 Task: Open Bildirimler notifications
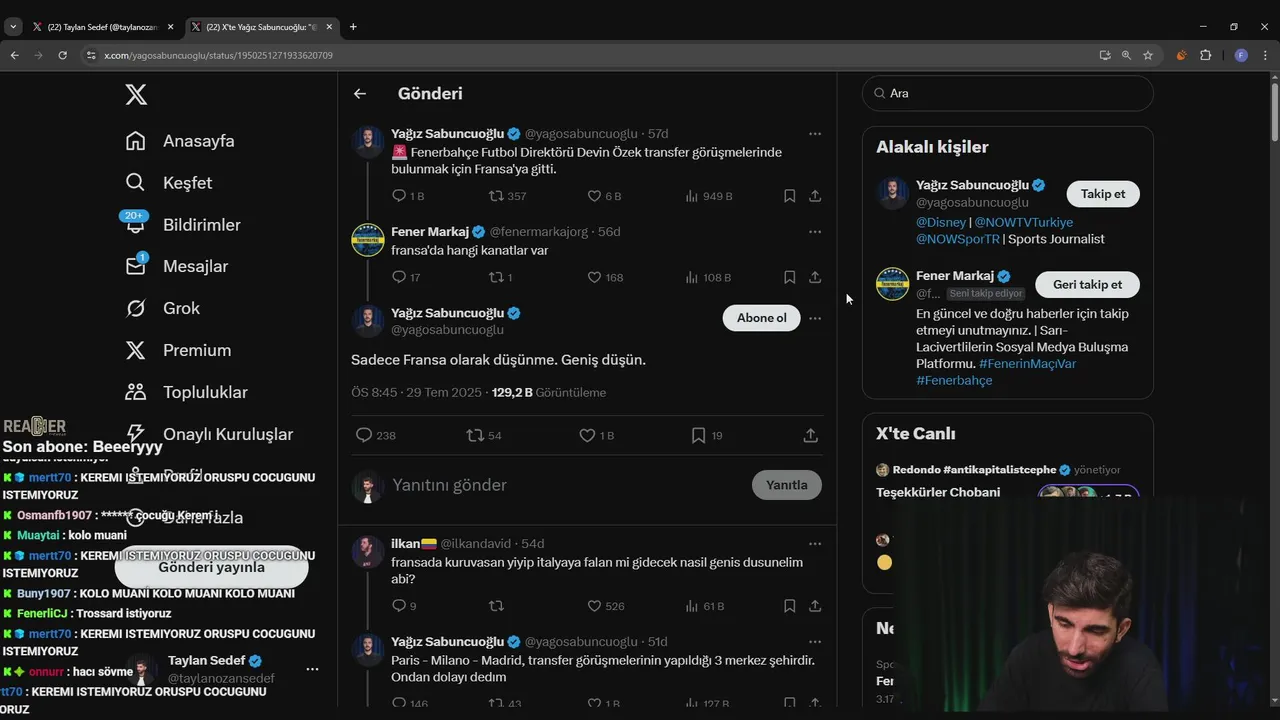[x=182, y=225]
